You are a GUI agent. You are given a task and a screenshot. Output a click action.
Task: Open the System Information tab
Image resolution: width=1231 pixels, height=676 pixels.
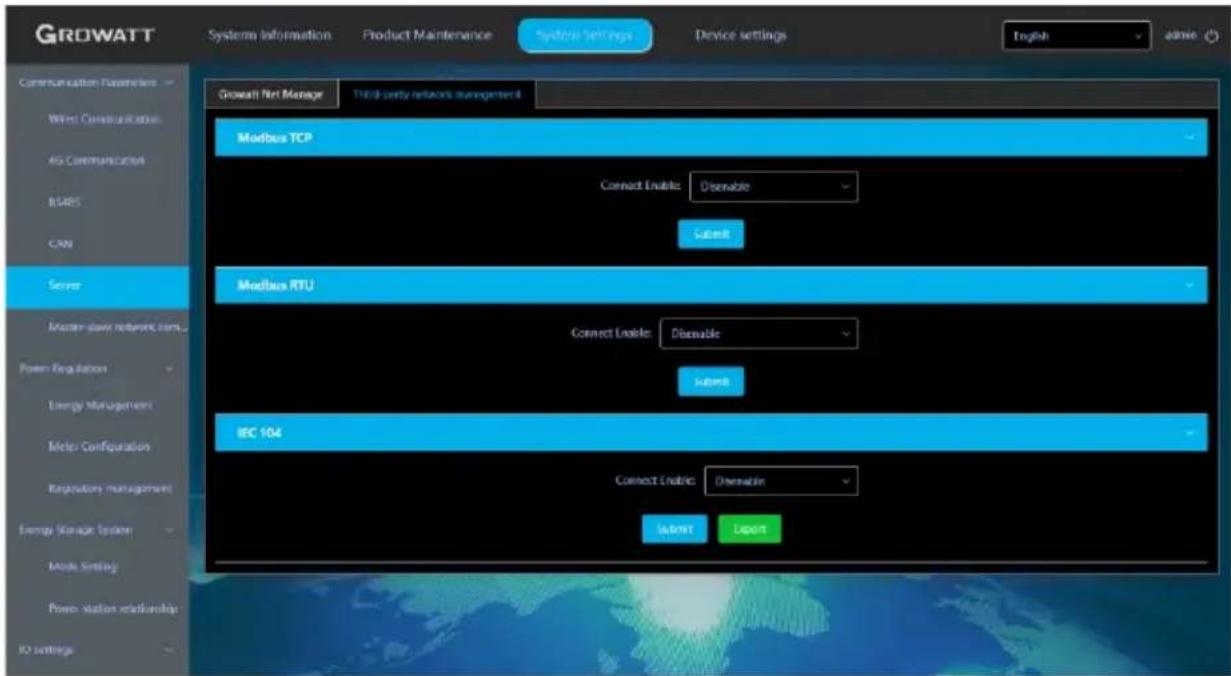point(269,36)
